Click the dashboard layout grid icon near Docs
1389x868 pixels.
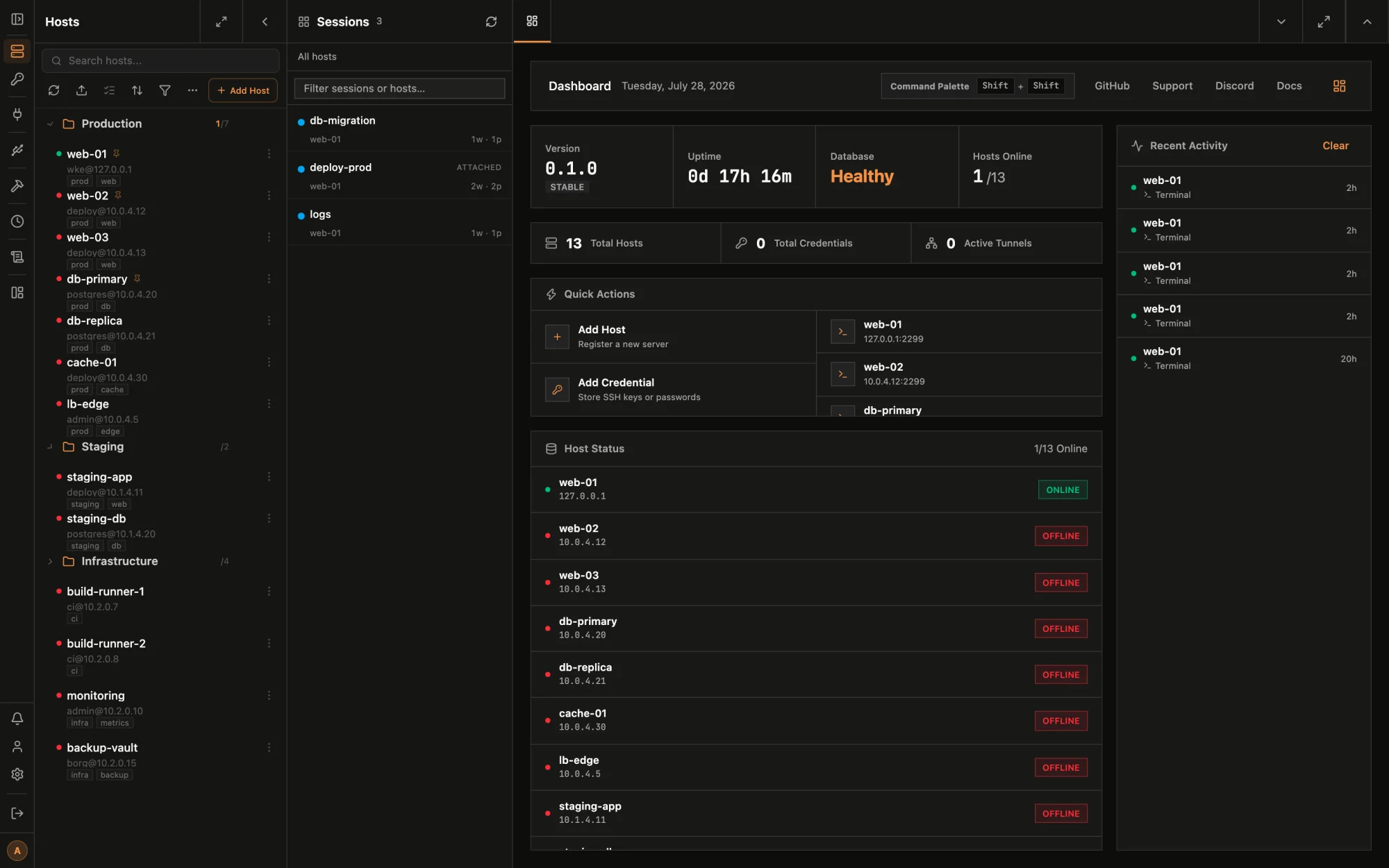point(1339,86)
